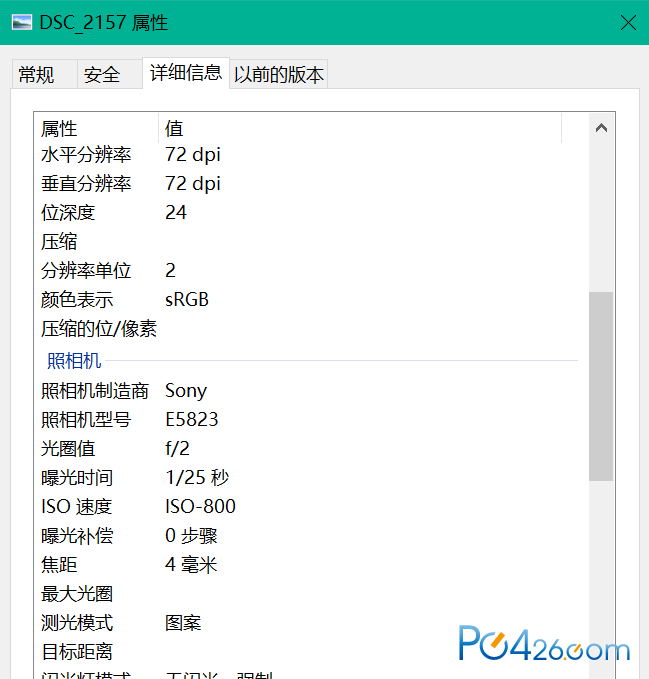Select the 水平分辨率 row label
The height and width of the screenshot is (679, 649).
pyautogui.click(x=86, y=155)
